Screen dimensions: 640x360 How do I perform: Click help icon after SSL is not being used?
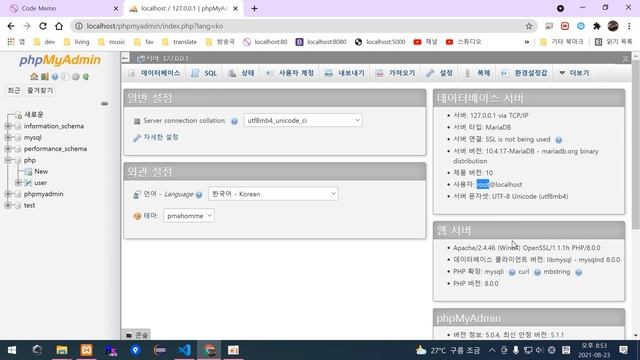[x=558, y=140]
